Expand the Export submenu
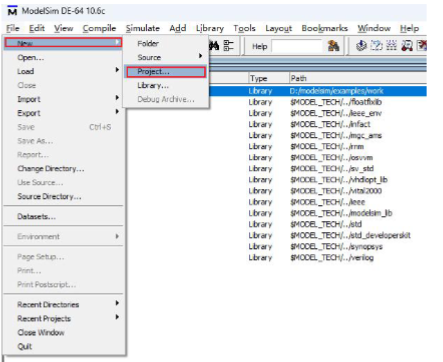 coord(63,113)
